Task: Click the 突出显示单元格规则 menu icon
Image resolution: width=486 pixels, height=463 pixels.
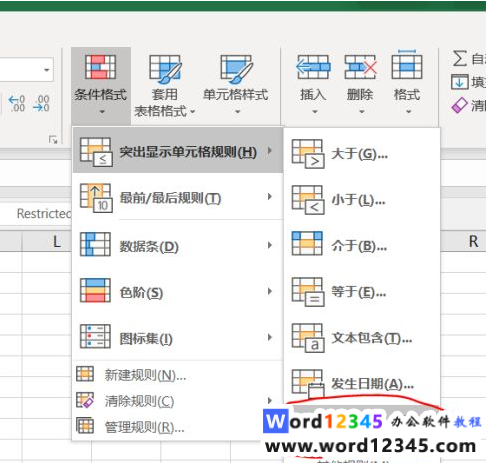Action: coord(96,152)
